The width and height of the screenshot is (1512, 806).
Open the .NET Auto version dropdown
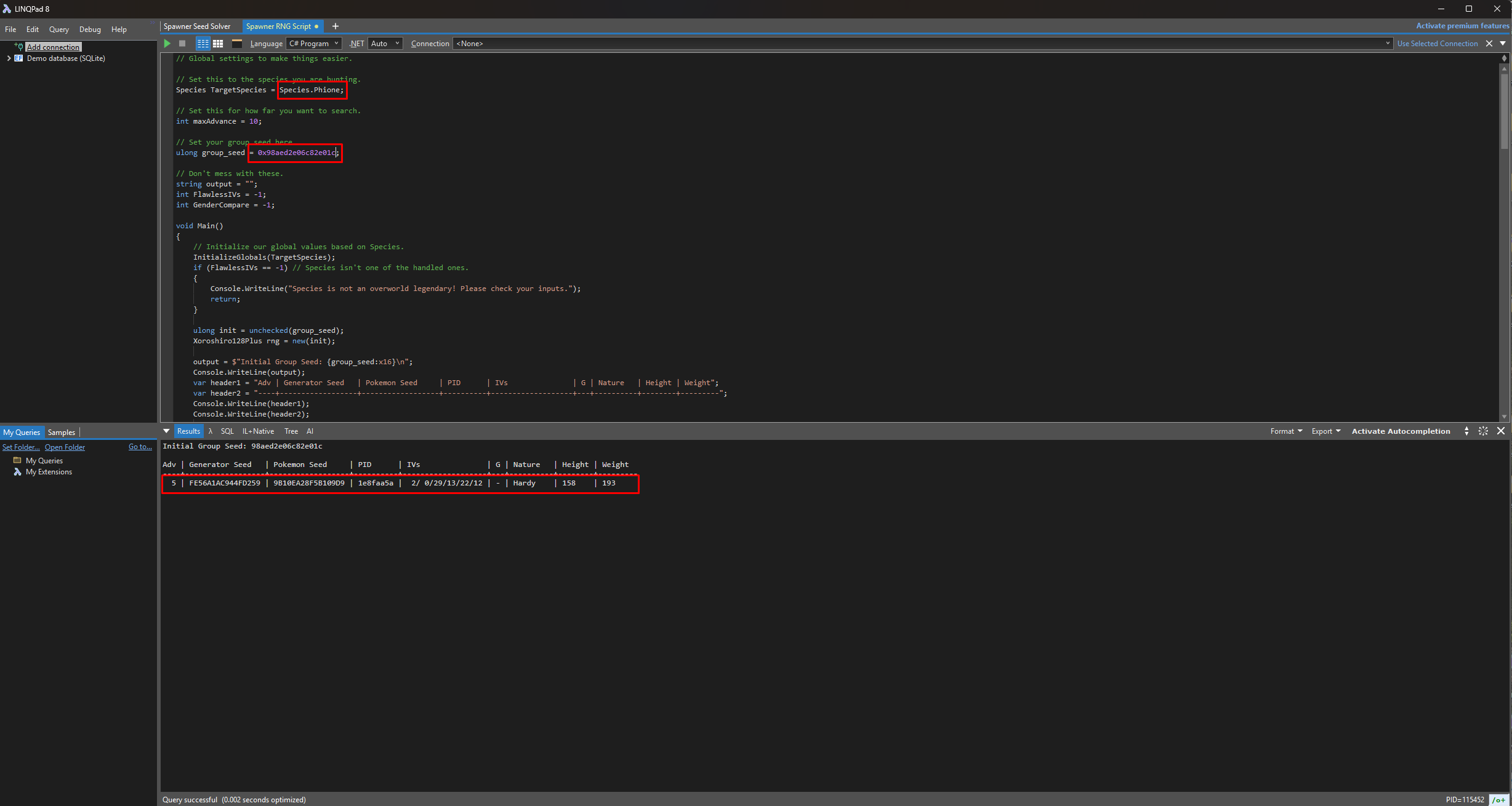coord(385,44)
